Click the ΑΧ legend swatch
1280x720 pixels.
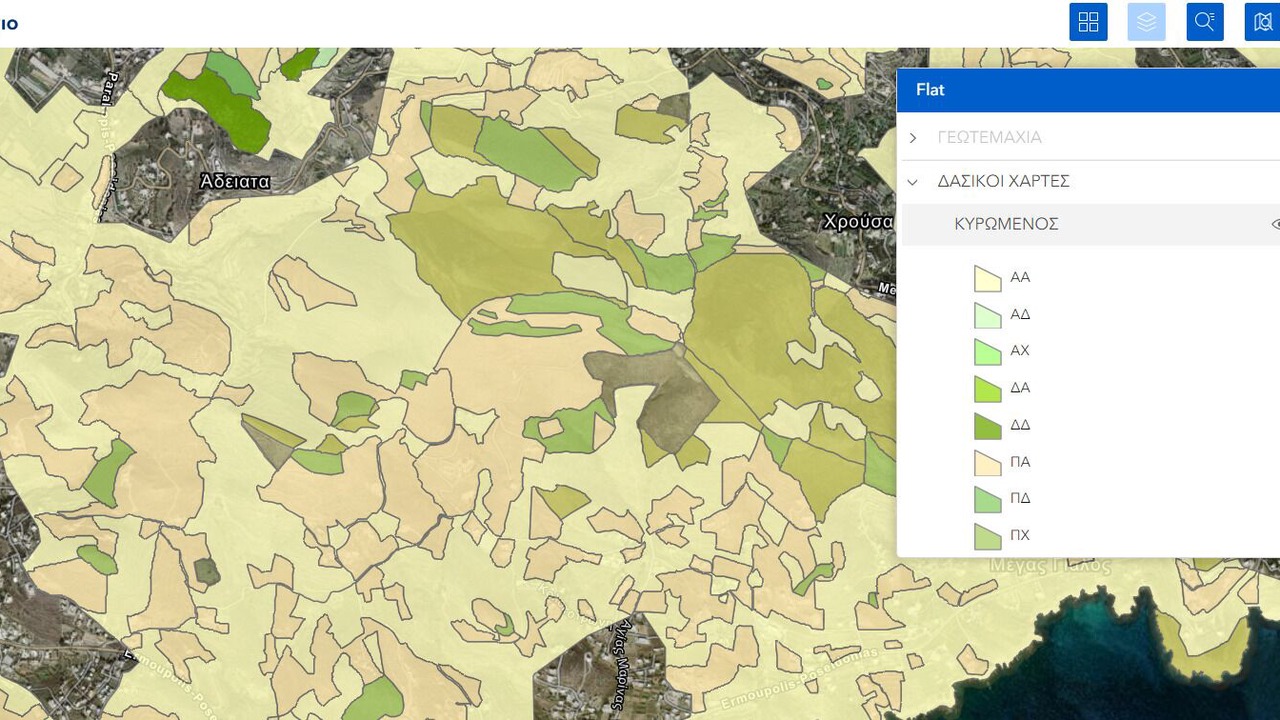(x=987, y=352)
